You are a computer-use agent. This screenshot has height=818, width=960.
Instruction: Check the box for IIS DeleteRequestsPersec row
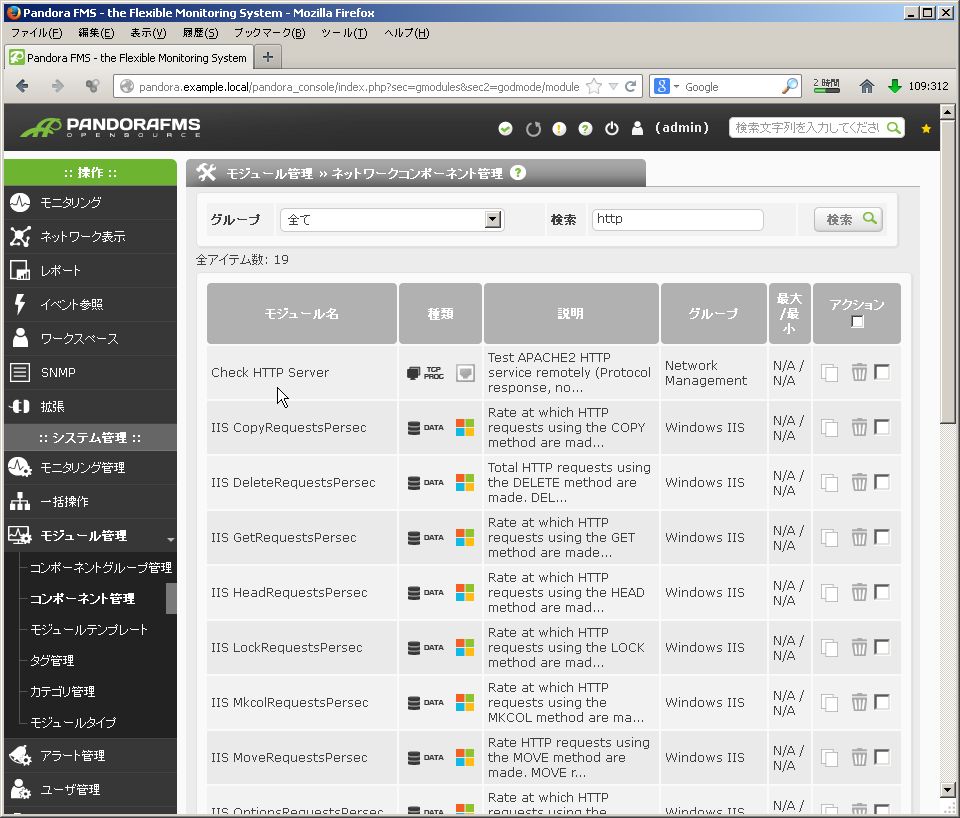coord(882,482)
